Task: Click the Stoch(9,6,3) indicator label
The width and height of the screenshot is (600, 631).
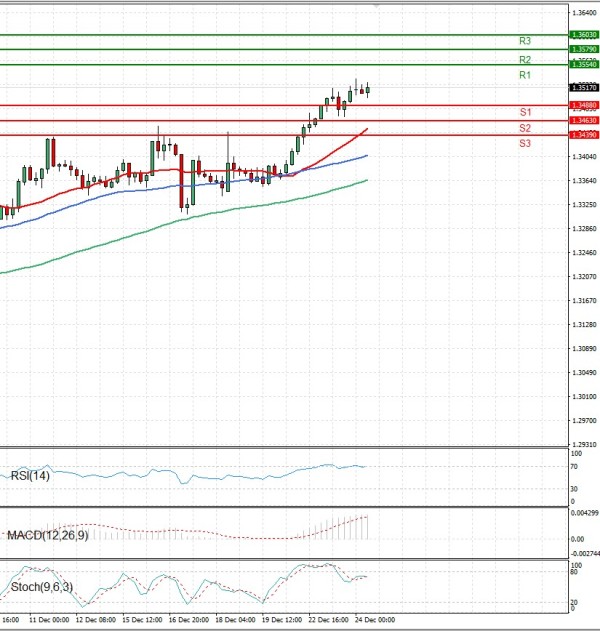Action: 40,586
